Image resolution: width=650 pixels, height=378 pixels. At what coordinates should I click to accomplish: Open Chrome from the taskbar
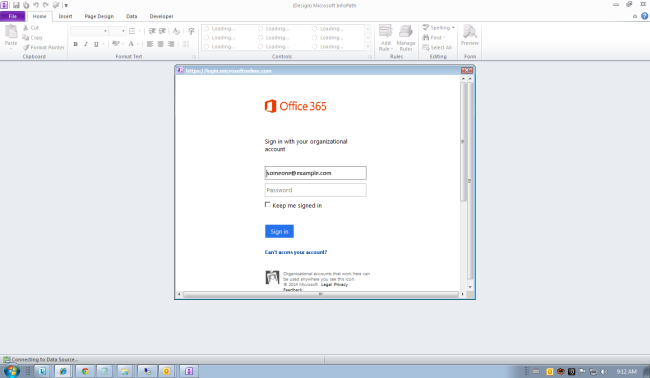(85, 371)
